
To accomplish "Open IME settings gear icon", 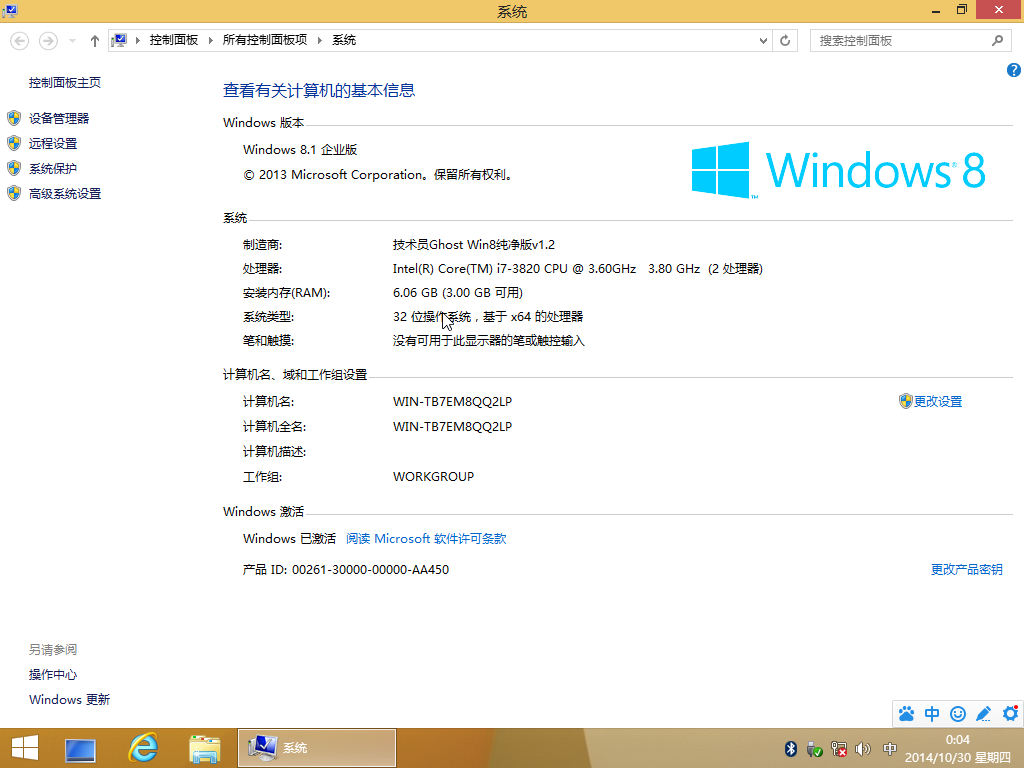I will coord(1010,713).
